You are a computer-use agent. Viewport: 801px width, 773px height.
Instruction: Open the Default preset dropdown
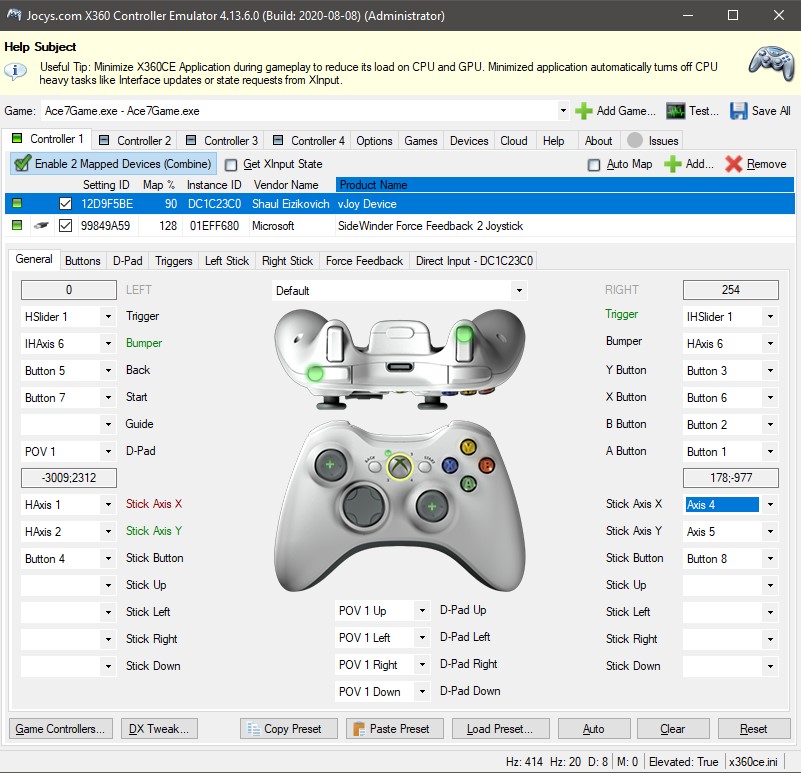[x=519, y=291]
